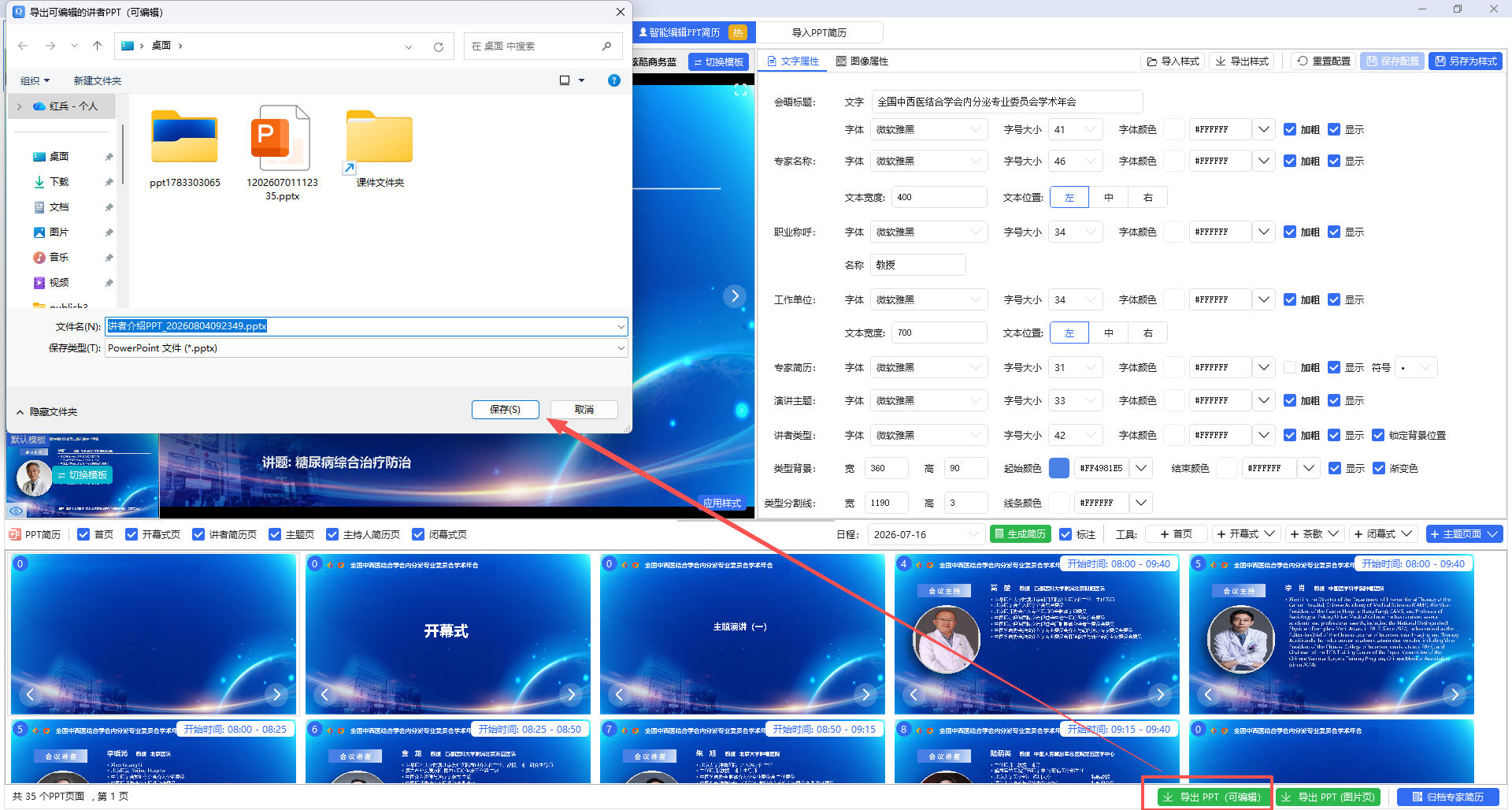1512x810 pixels.
Task: Open 桌面 in the dialog sidebar
Action: point(59,157)
